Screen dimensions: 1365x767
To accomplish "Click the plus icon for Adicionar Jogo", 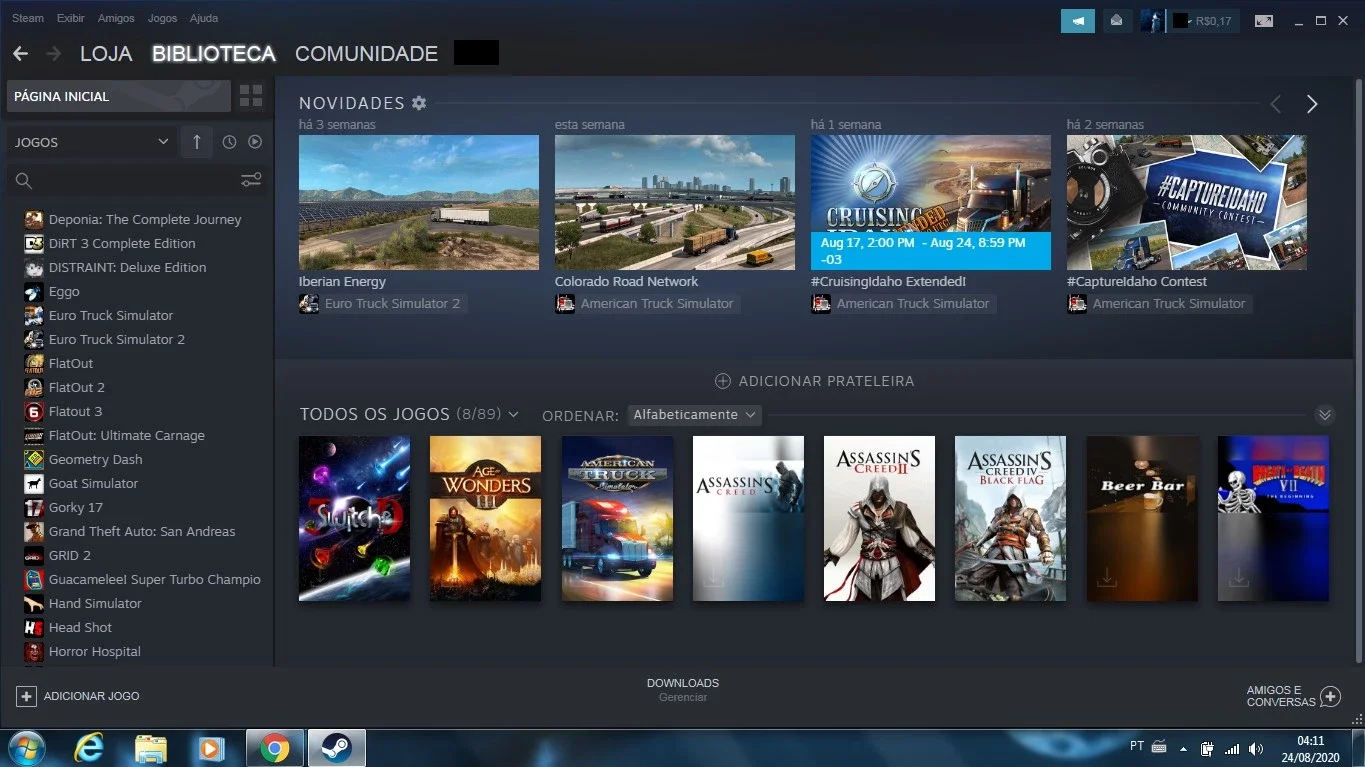I will click(26, 696).
